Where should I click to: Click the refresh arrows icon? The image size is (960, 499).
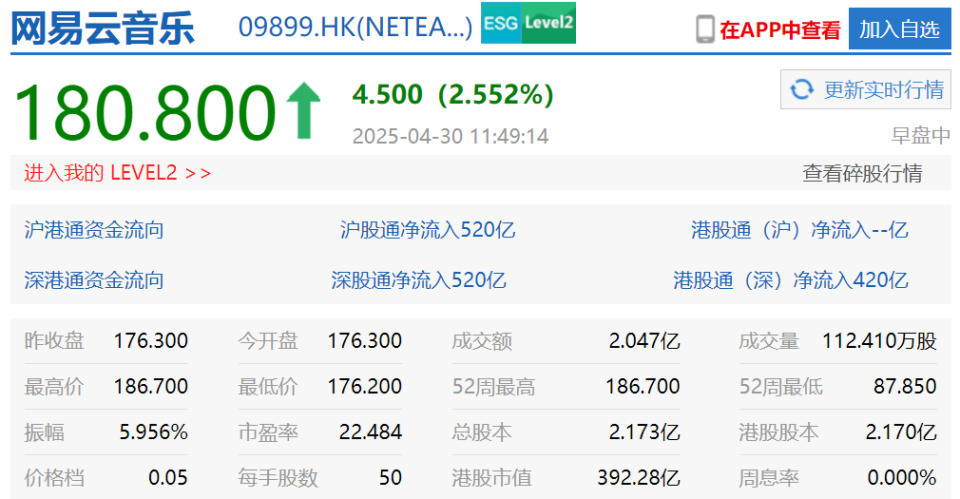tap(802, 89)
